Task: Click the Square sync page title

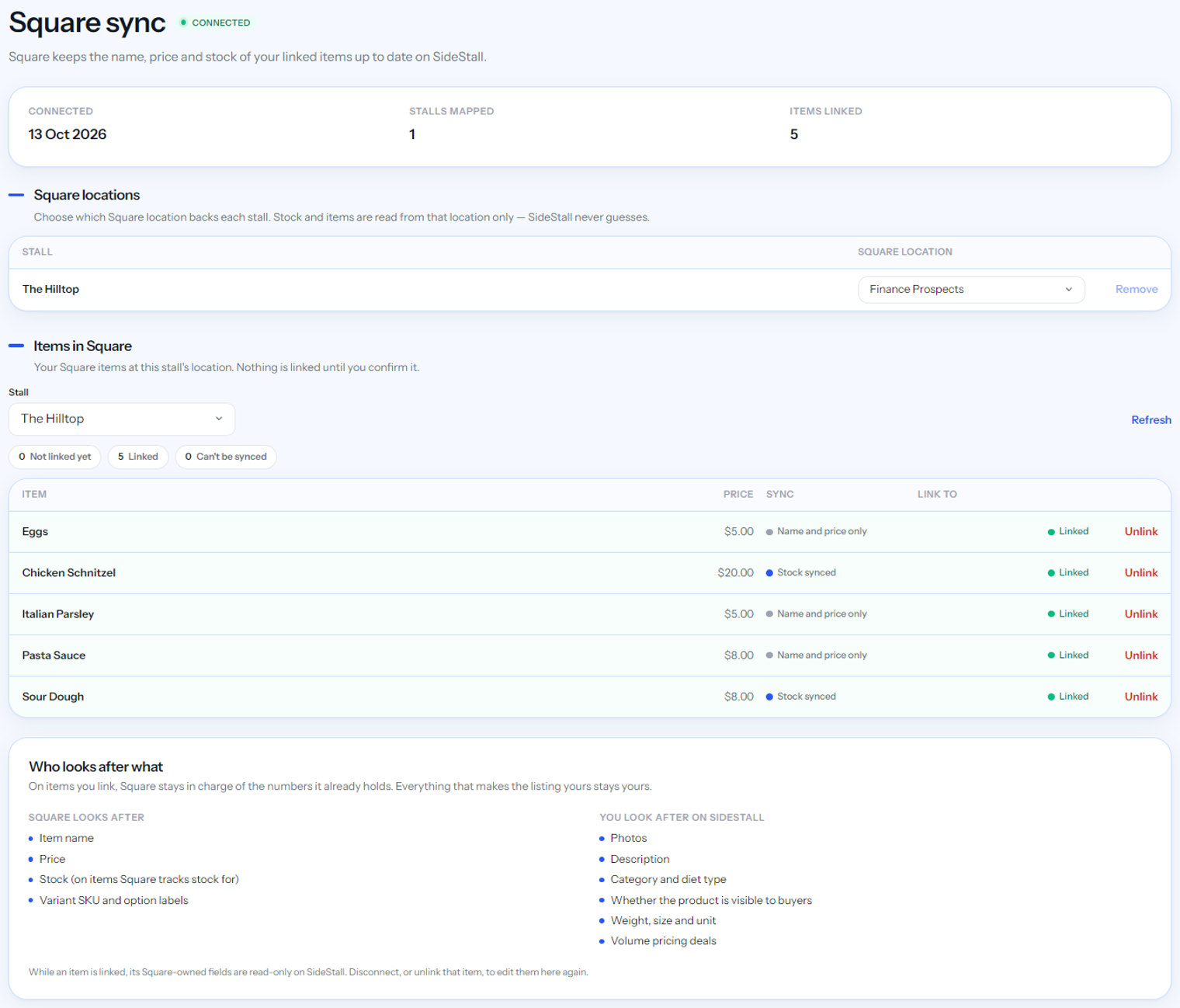Action: [x=87, y=23]
